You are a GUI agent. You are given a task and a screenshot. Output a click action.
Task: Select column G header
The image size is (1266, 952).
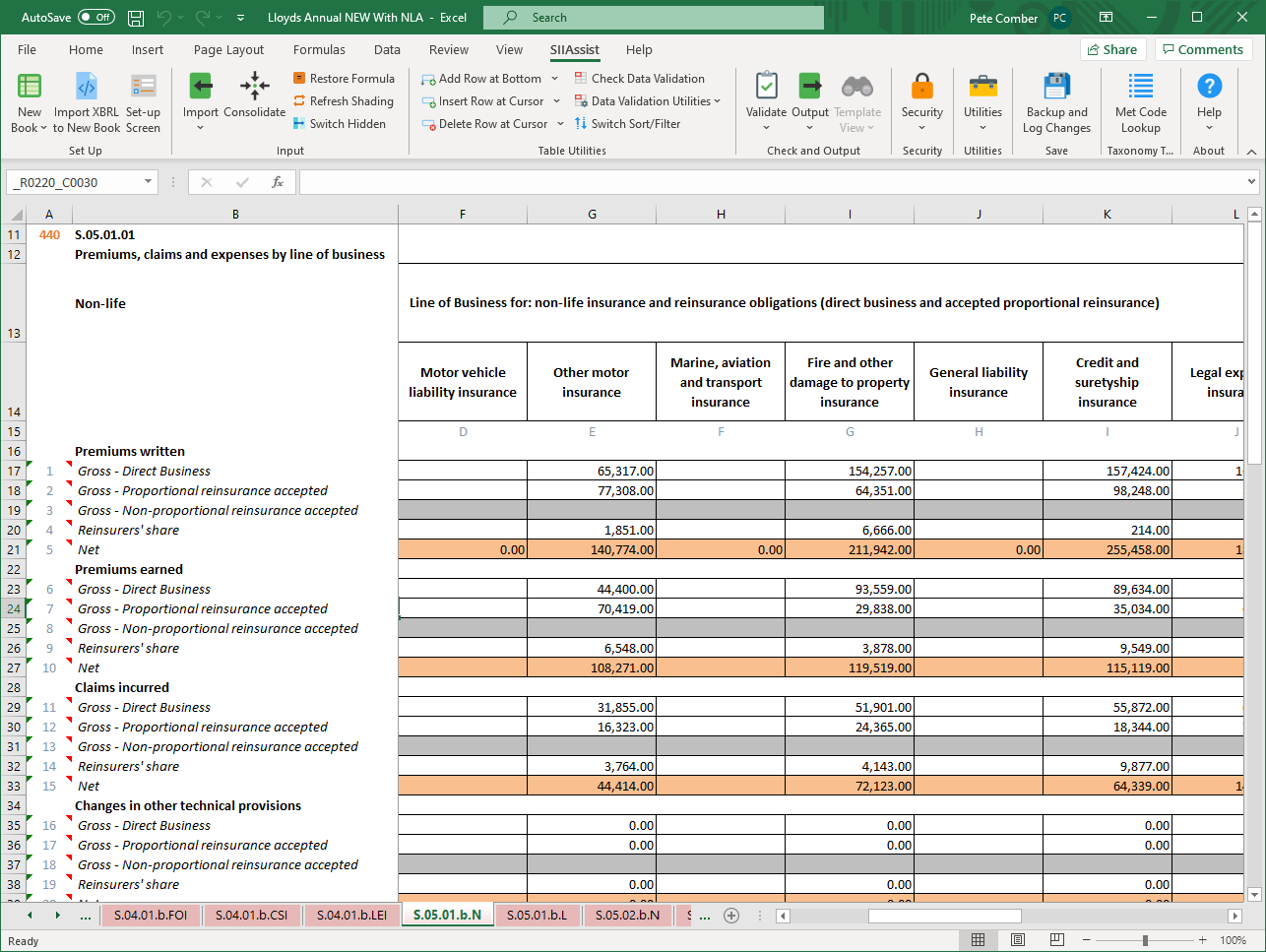592,214
